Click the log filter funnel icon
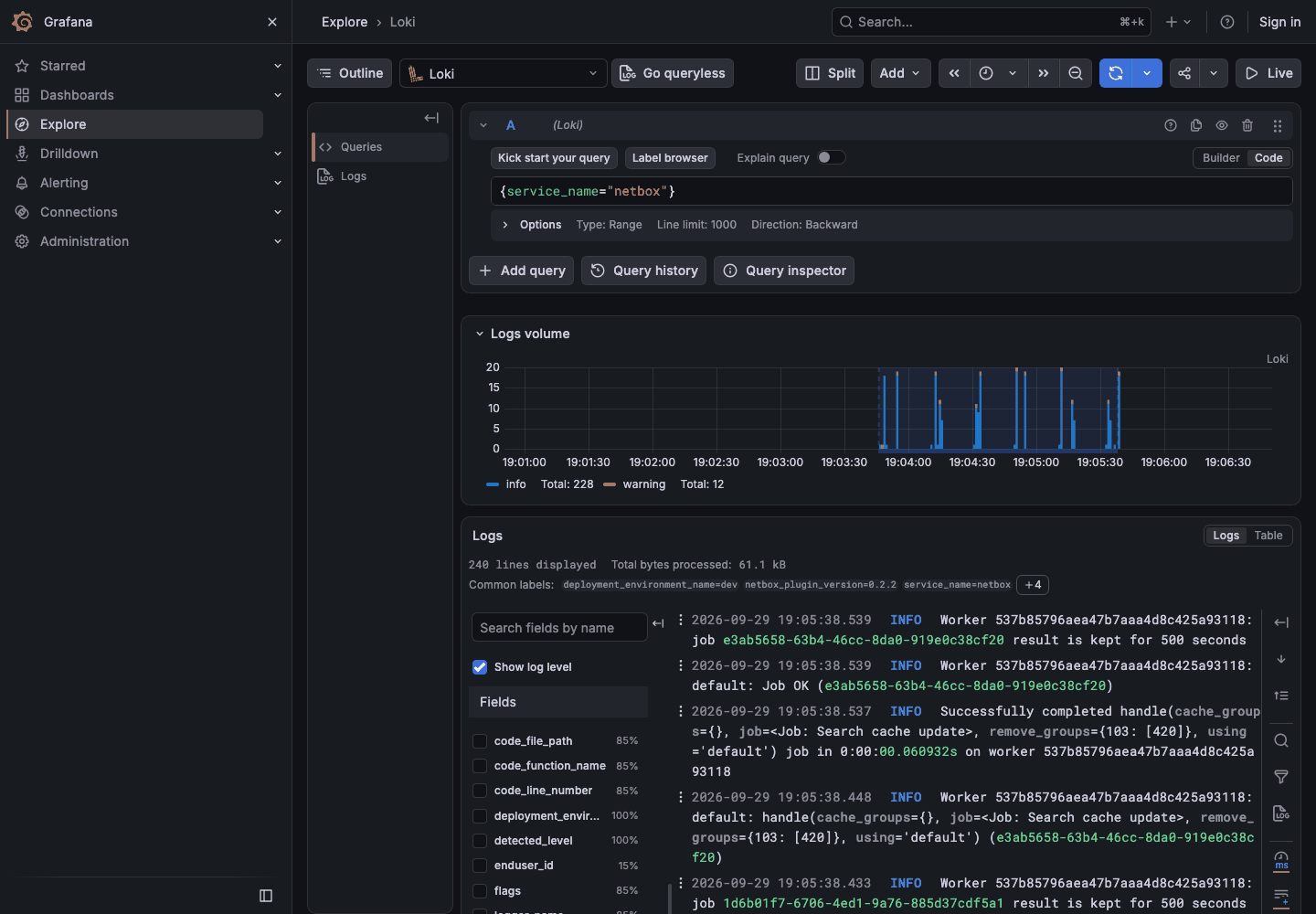The width and height of the screenshot is (1316, 914). 1281,777
